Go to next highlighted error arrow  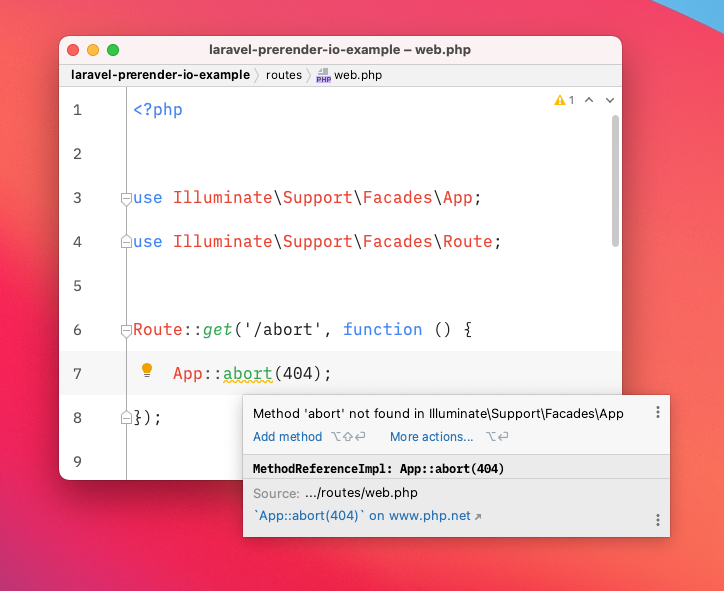click(x=610, y=100)
